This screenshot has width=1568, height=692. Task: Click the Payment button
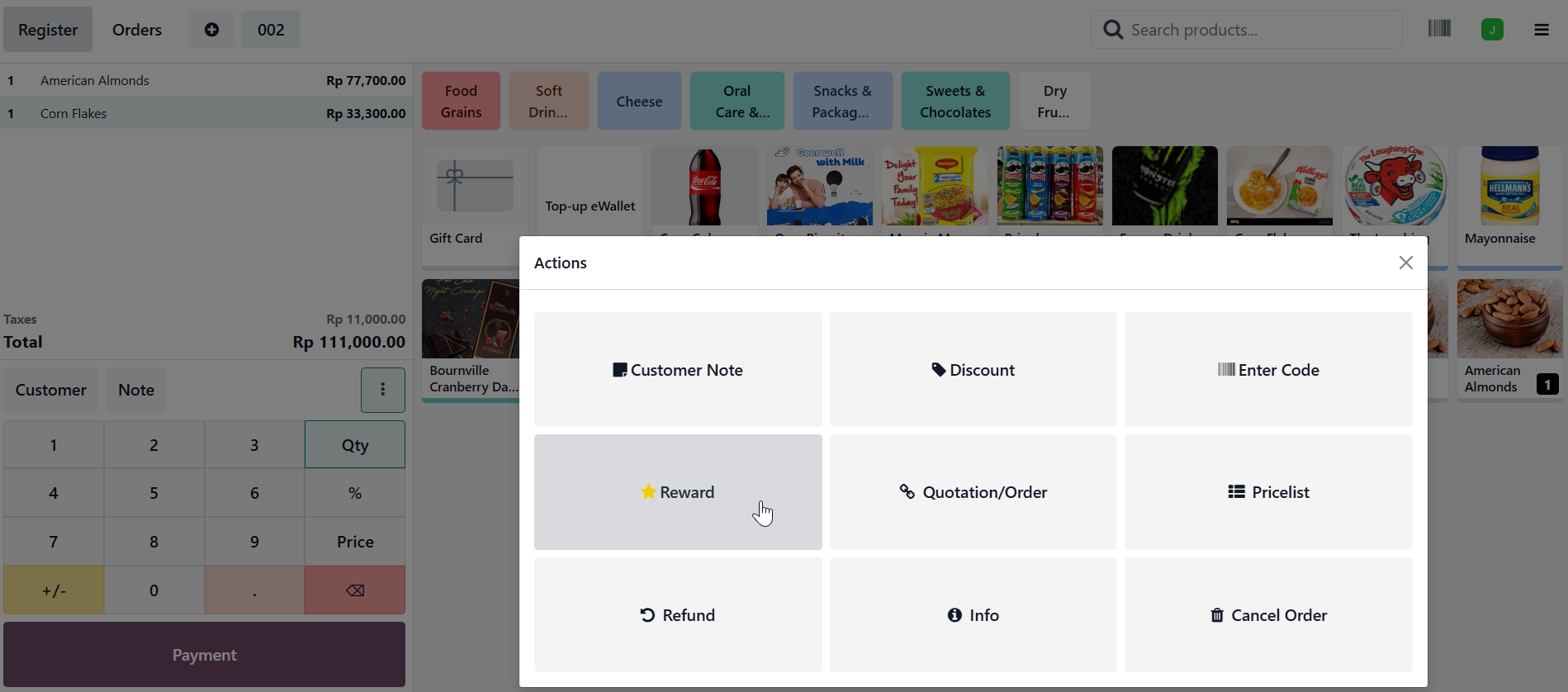pyautogui.click(x=204, y=655)
